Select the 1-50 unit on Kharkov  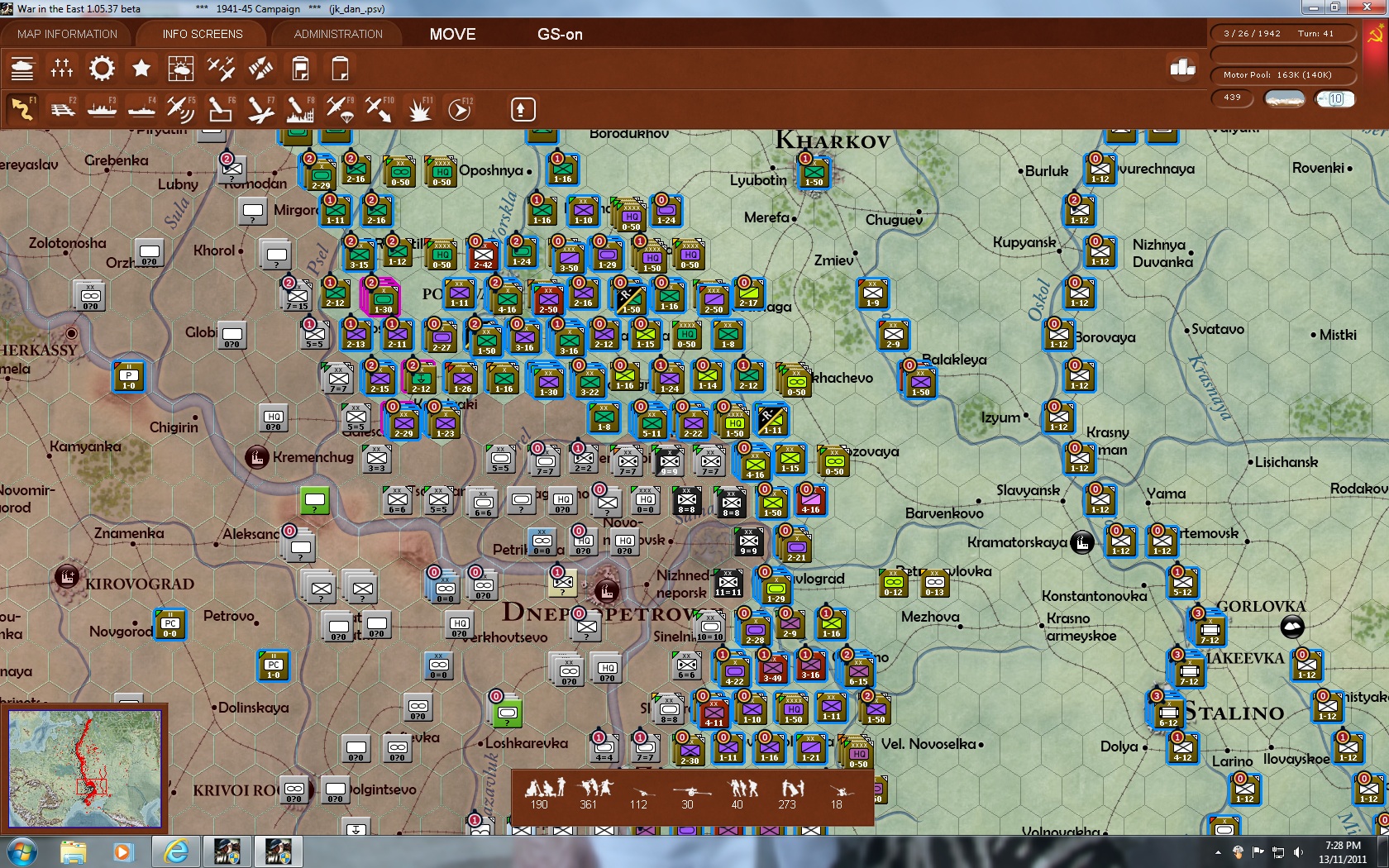tap(814, 173)
